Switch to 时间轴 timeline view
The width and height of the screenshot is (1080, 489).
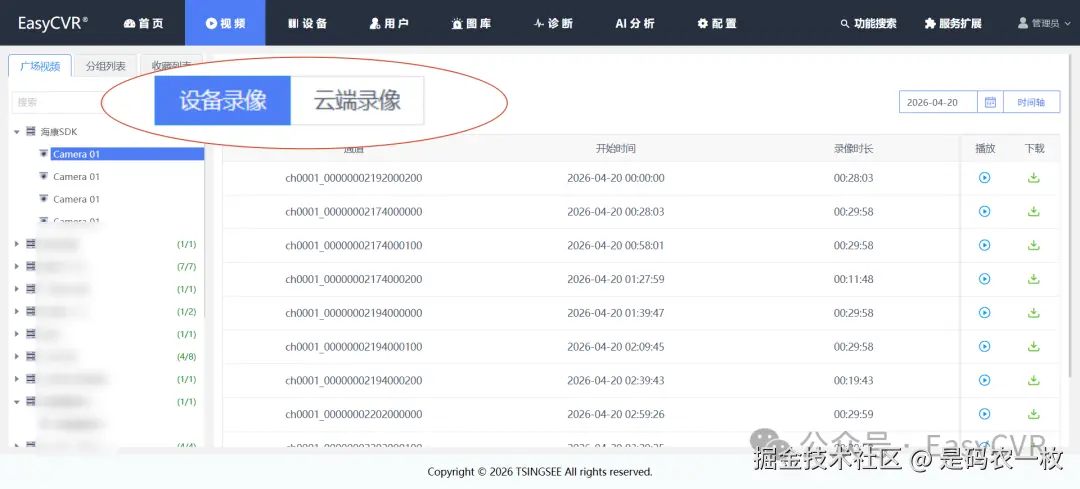click(x=1031, y=102)
